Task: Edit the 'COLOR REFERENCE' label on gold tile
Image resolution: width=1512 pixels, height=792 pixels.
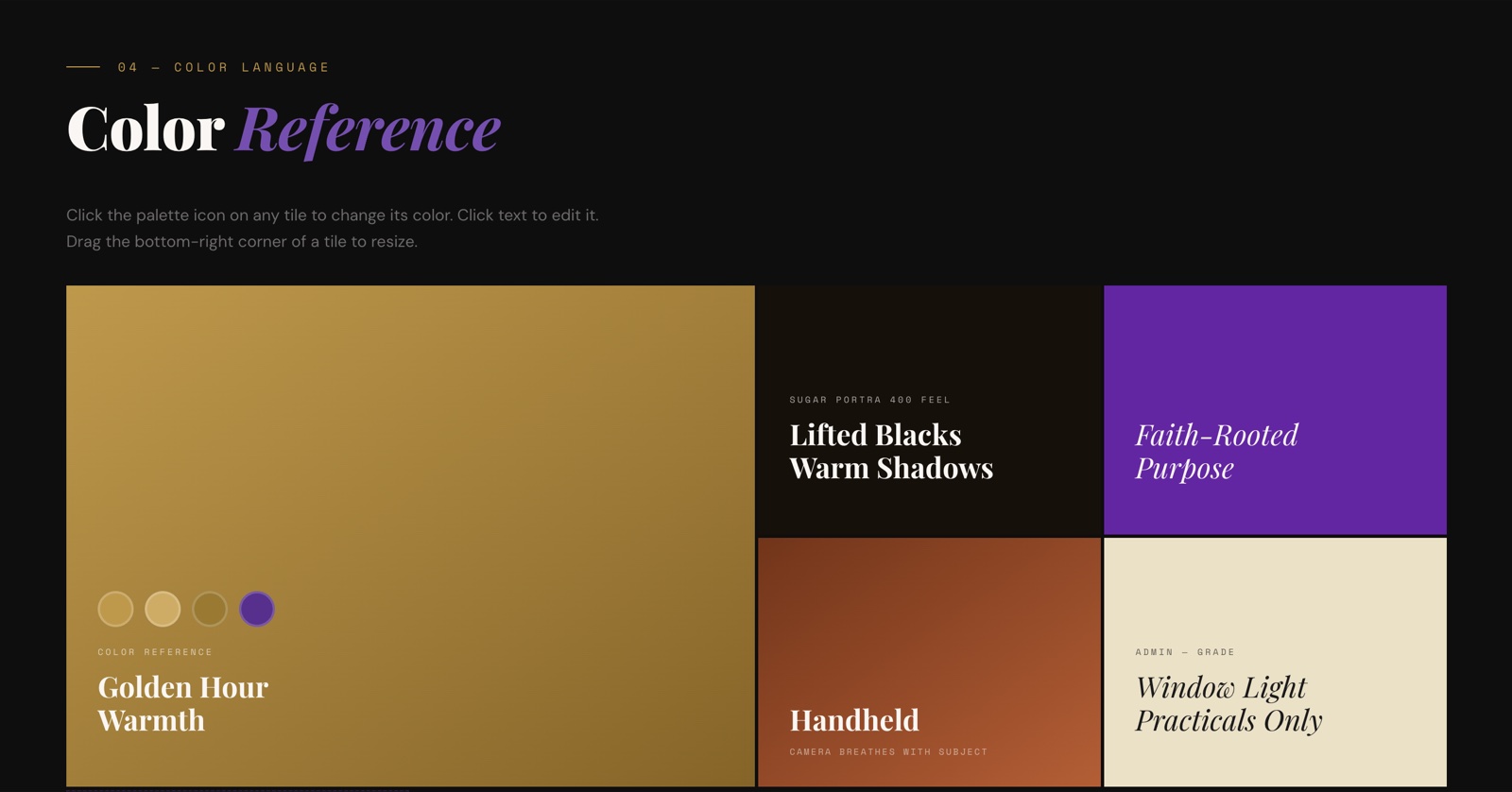Action: pos(155,652)
